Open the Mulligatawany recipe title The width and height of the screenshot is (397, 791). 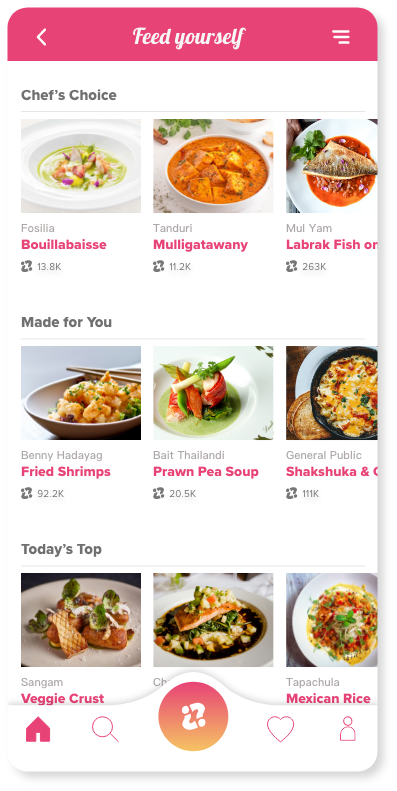coord(200,245)
